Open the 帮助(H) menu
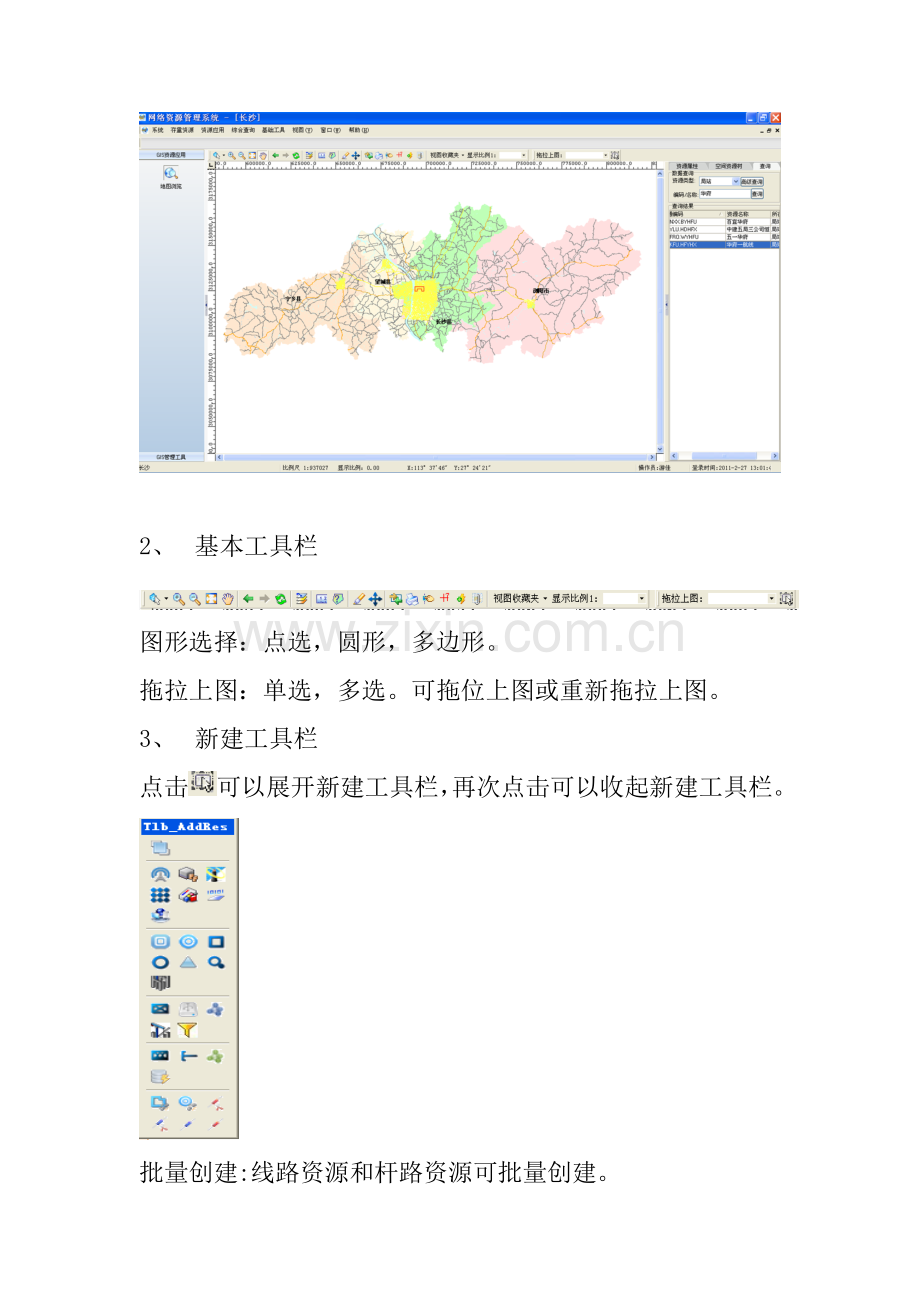The image size is (920, 1302). coord(359,130)
